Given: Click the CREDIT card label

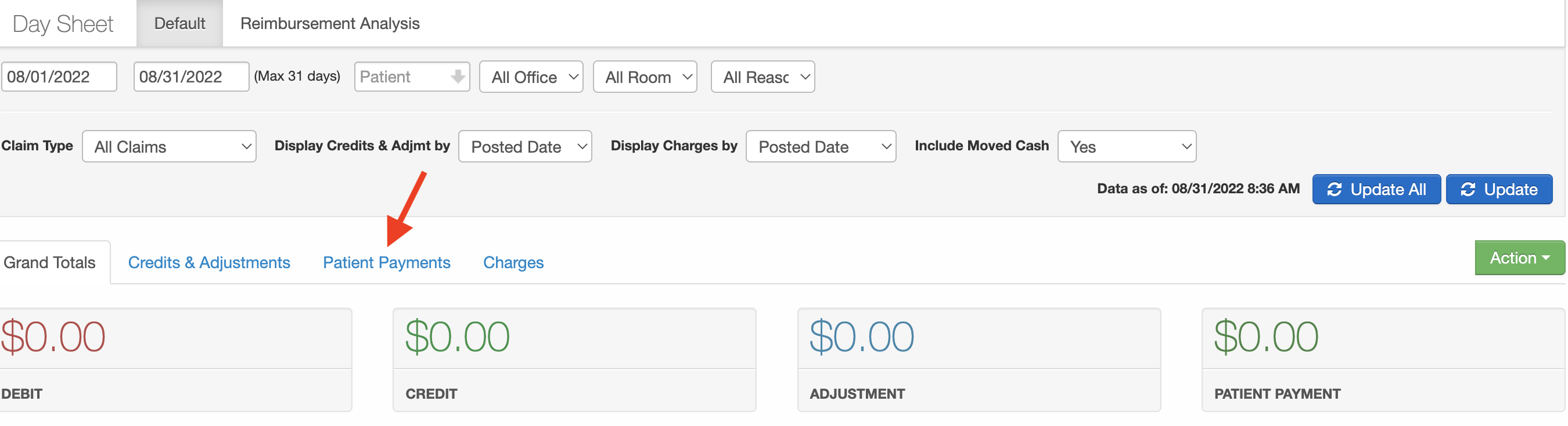Looking at the screenshot, I should [x=431, y=393].
